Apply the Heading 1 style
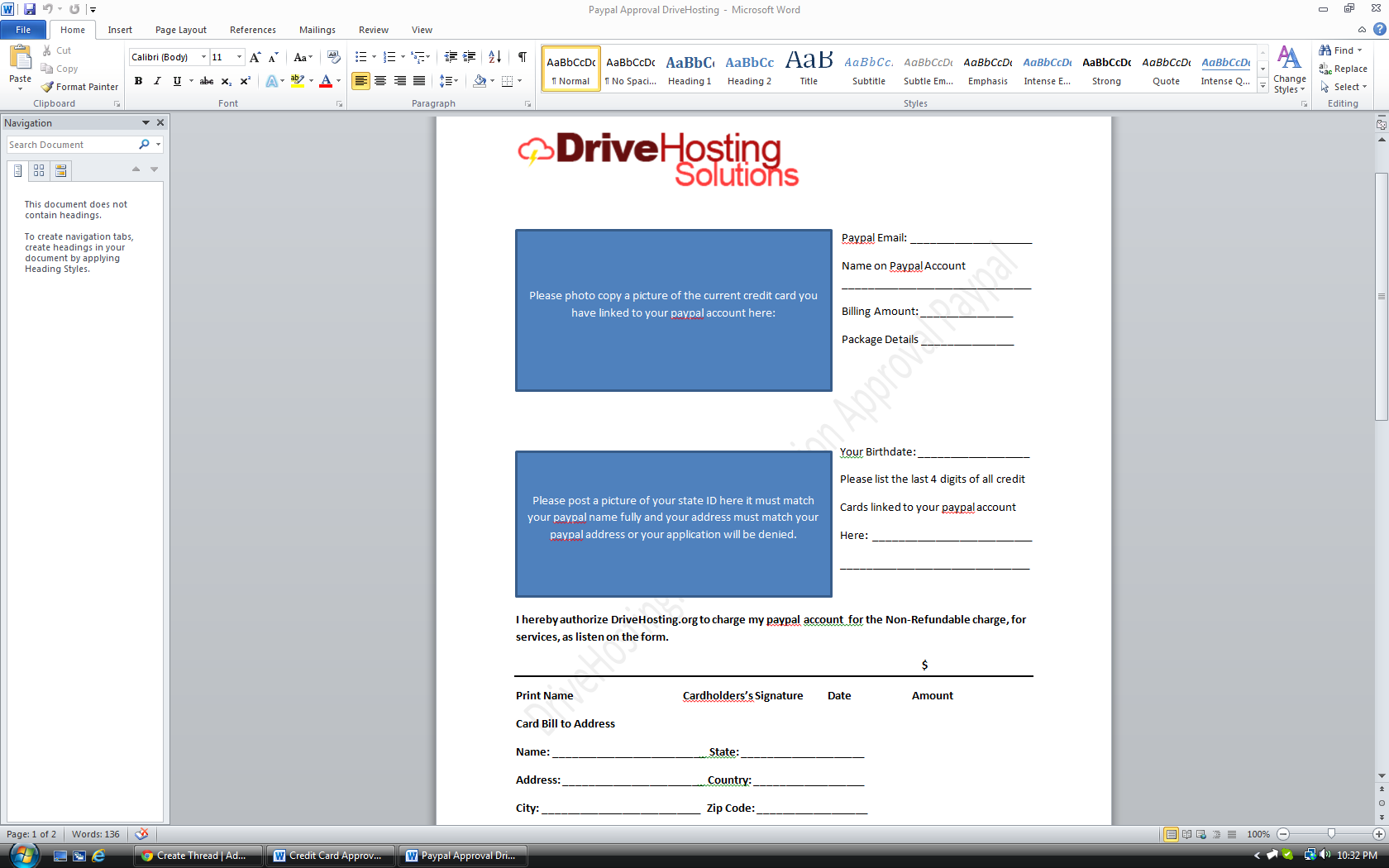The width and height of the screenshot is (1389, 868). (690, 69)
